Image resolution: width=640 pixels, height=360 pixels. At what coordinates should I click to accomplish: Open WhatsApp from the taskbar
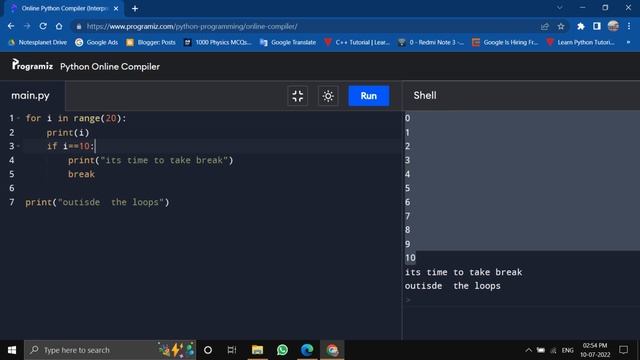point(282,350)
